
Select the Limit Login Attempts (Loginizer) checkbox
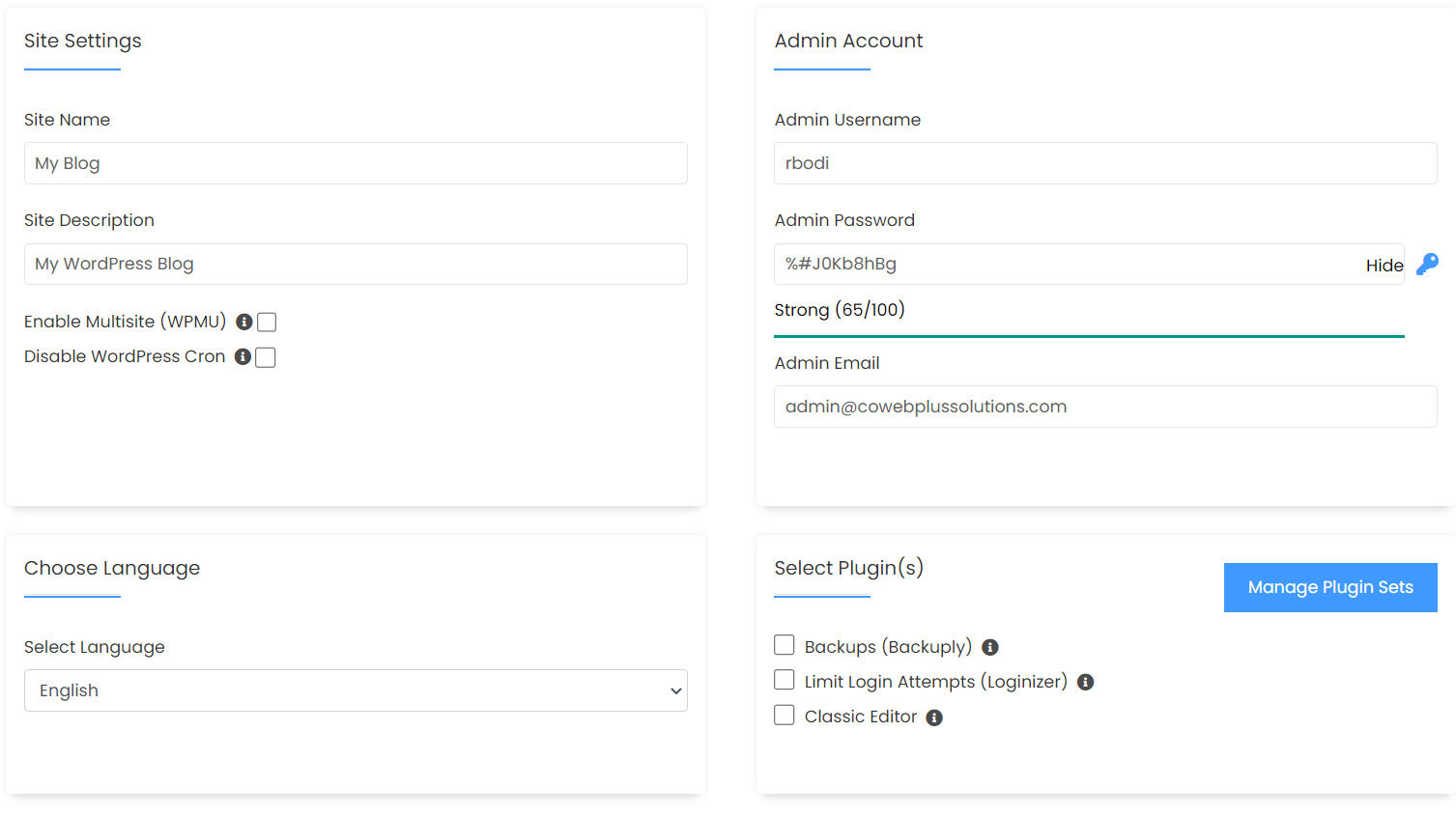tap(785, 680)
